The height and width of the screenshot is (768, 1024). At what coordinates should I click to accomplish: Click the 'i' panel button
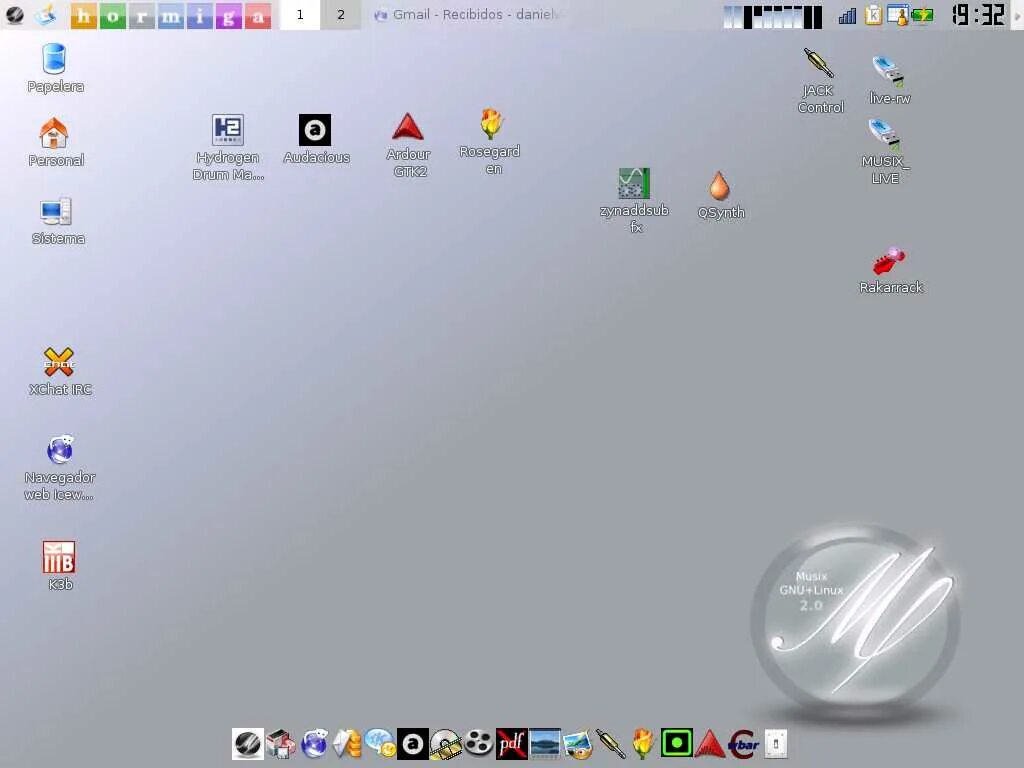pos(200,16)
